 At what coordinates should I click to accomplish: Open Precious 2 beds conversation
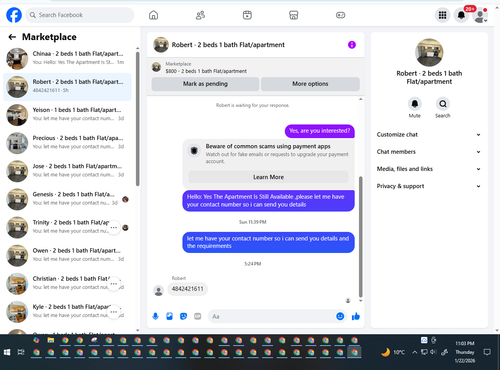tap(67, 143)
